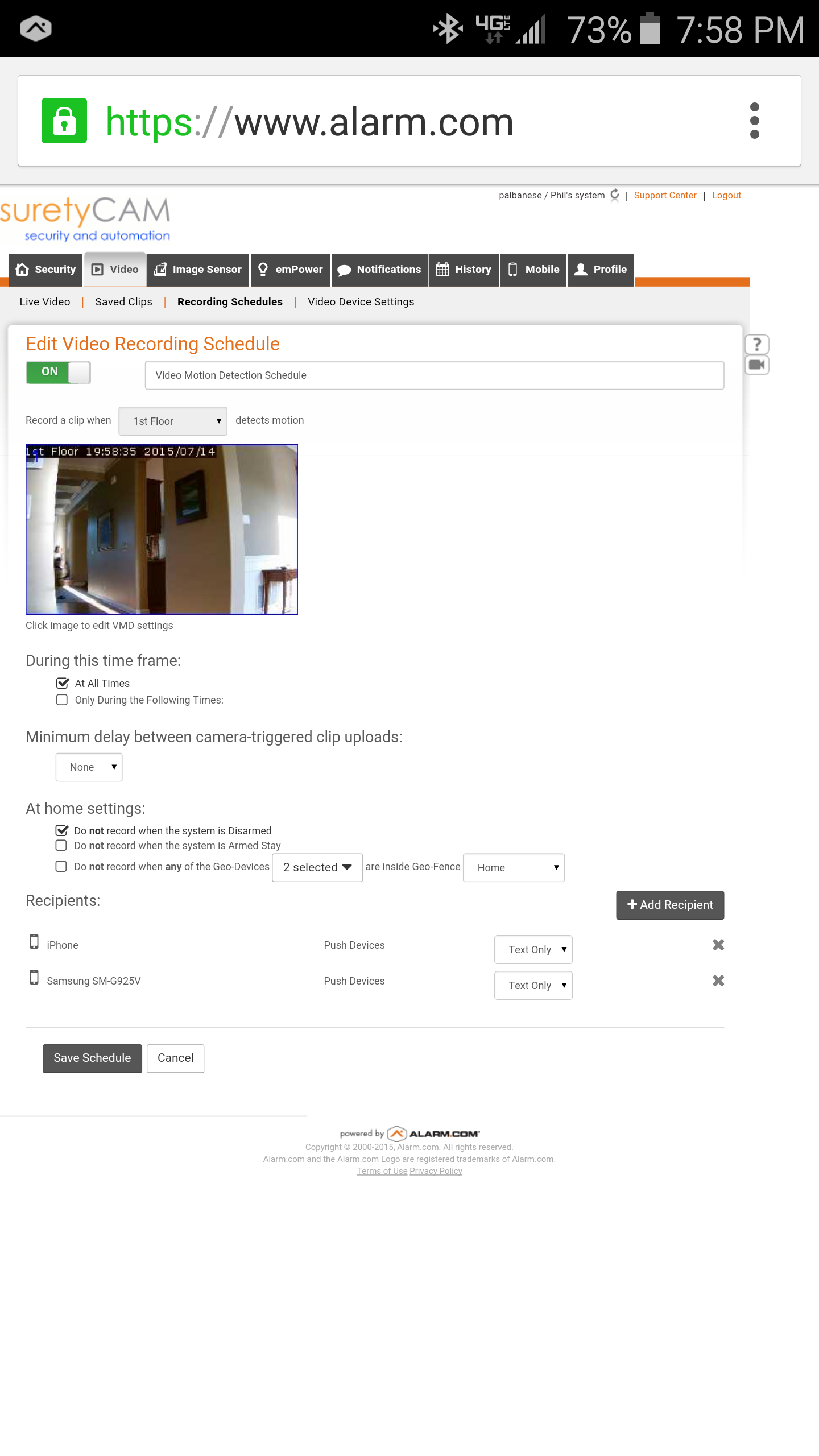Viewport: 819px width, 1456px height.
Task: Expand the minimum delay None dropdown
Action: pyautogui.click(x=89, y=767)
